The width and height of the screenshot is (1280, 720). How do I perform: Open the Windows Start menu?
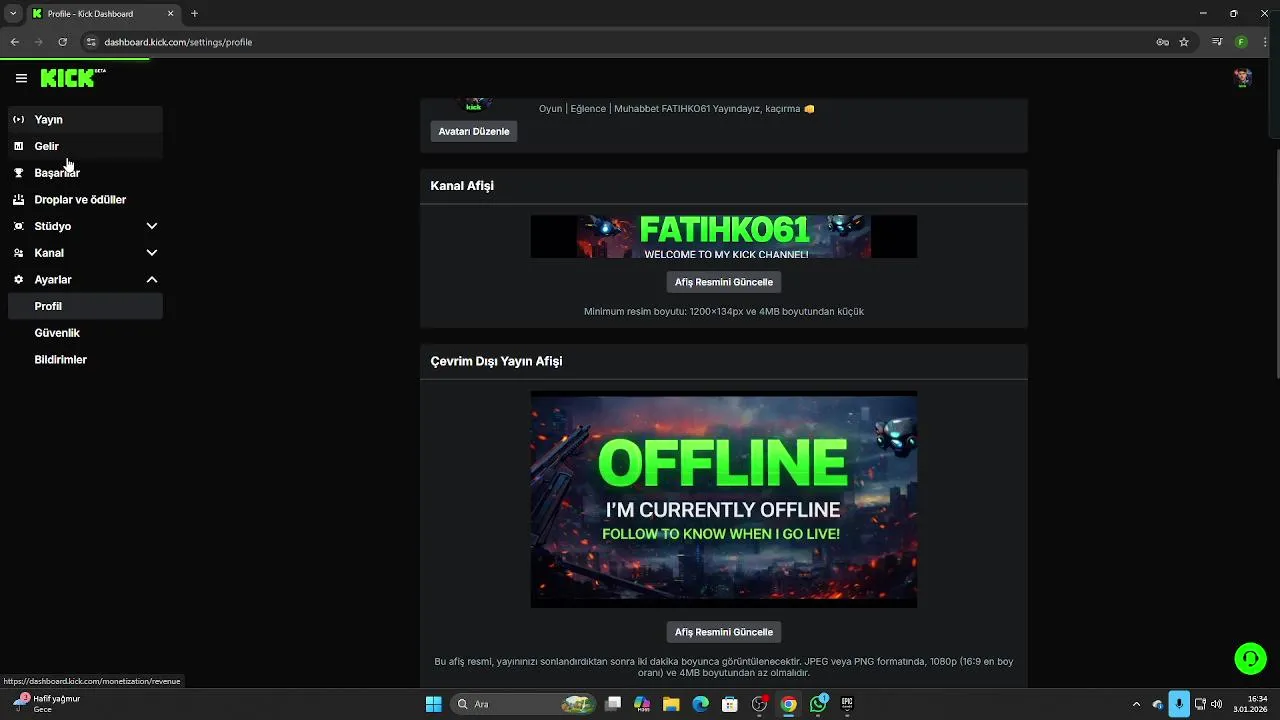[x=433, y=704]
